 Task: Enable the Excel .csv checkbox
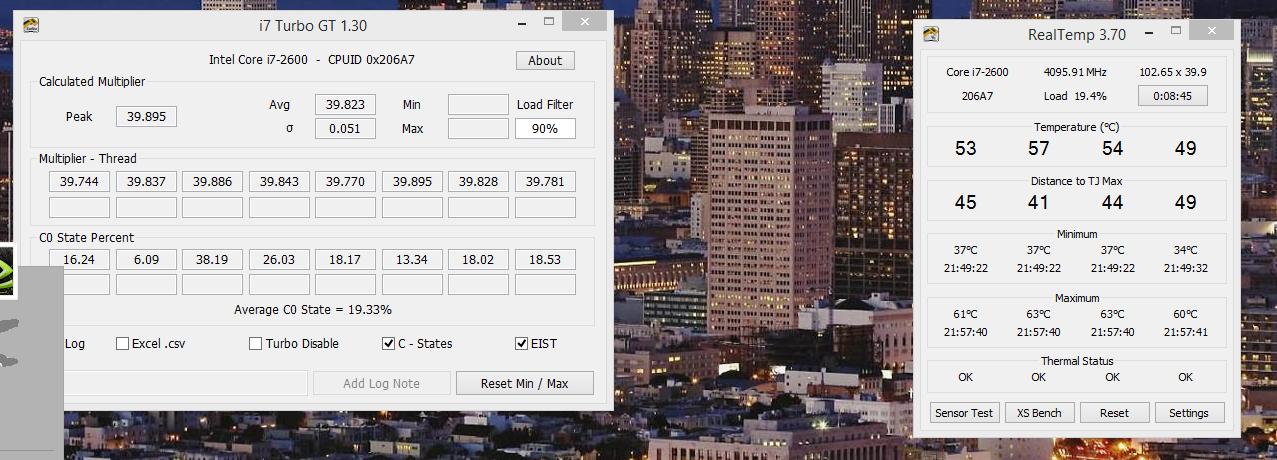(x=122, y=343)
